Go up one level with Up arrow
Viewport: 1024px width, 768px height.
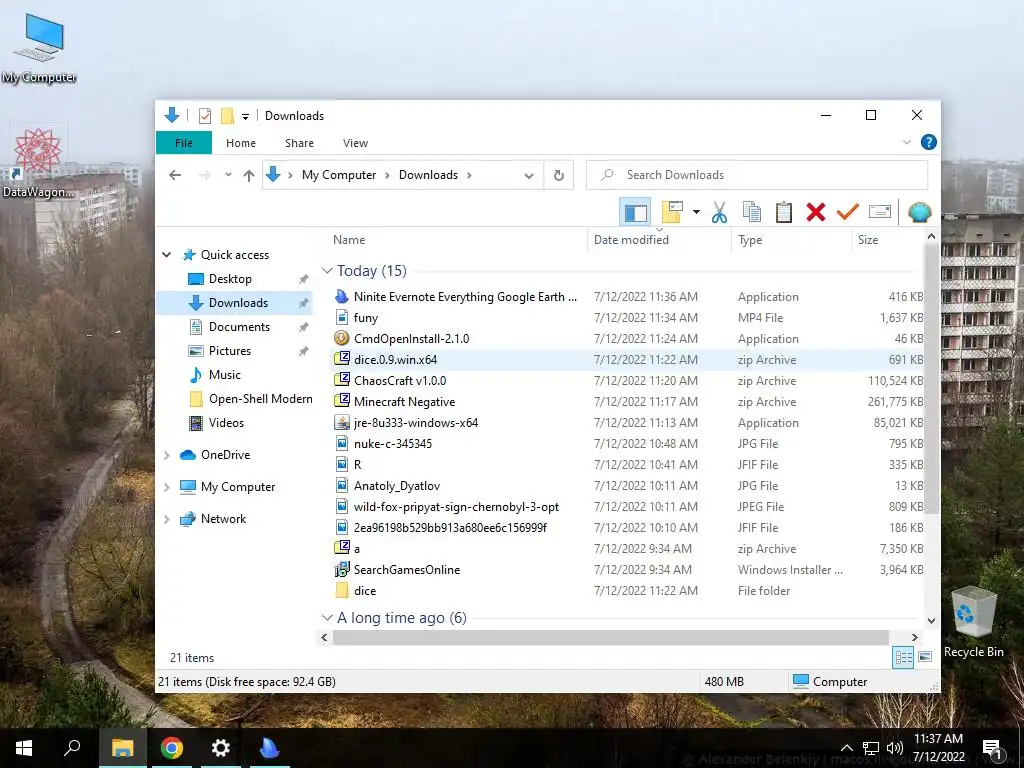[x=249, y=175]
